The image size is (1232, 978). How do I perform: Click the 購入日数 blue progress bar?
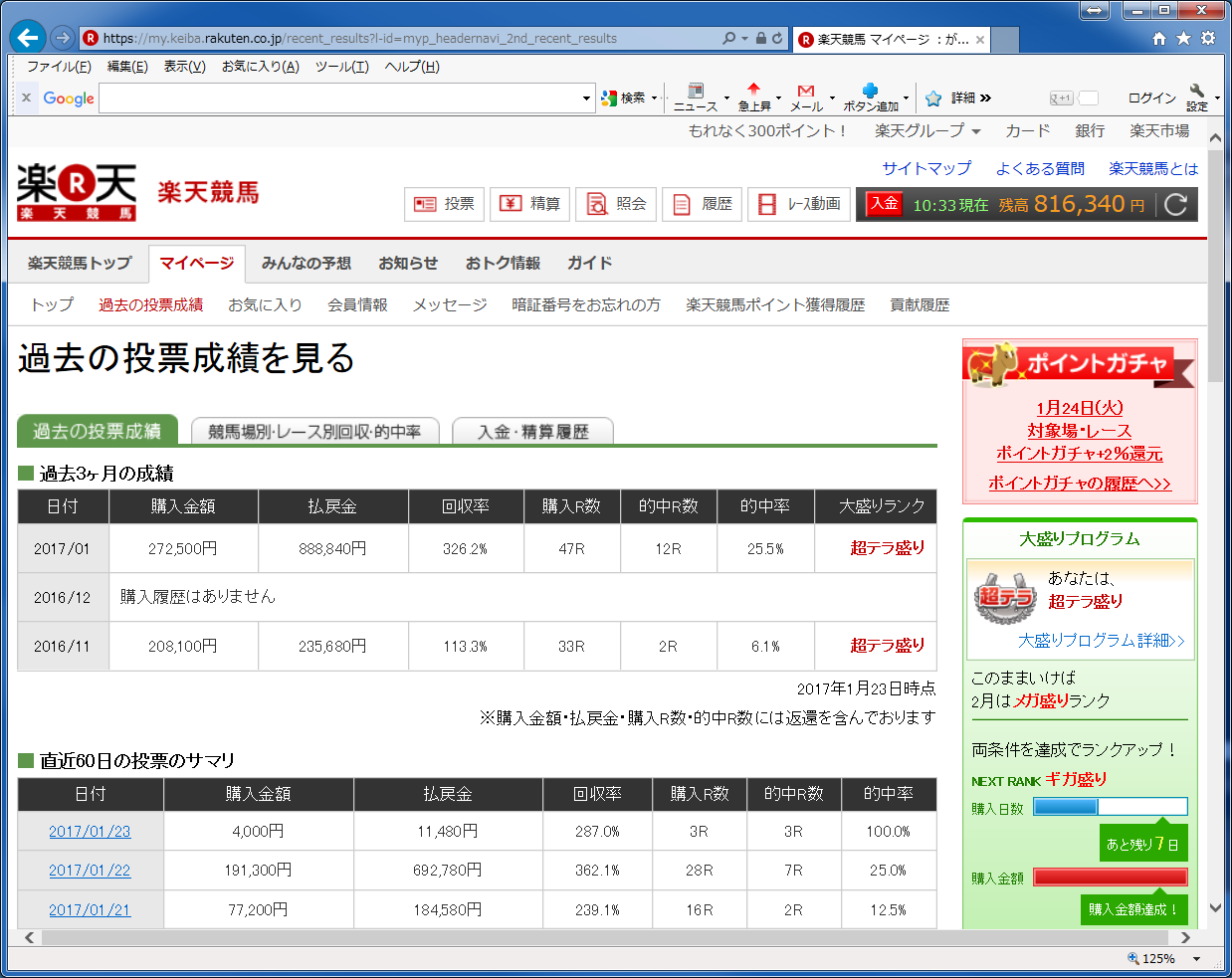(x=1111, y=807)
